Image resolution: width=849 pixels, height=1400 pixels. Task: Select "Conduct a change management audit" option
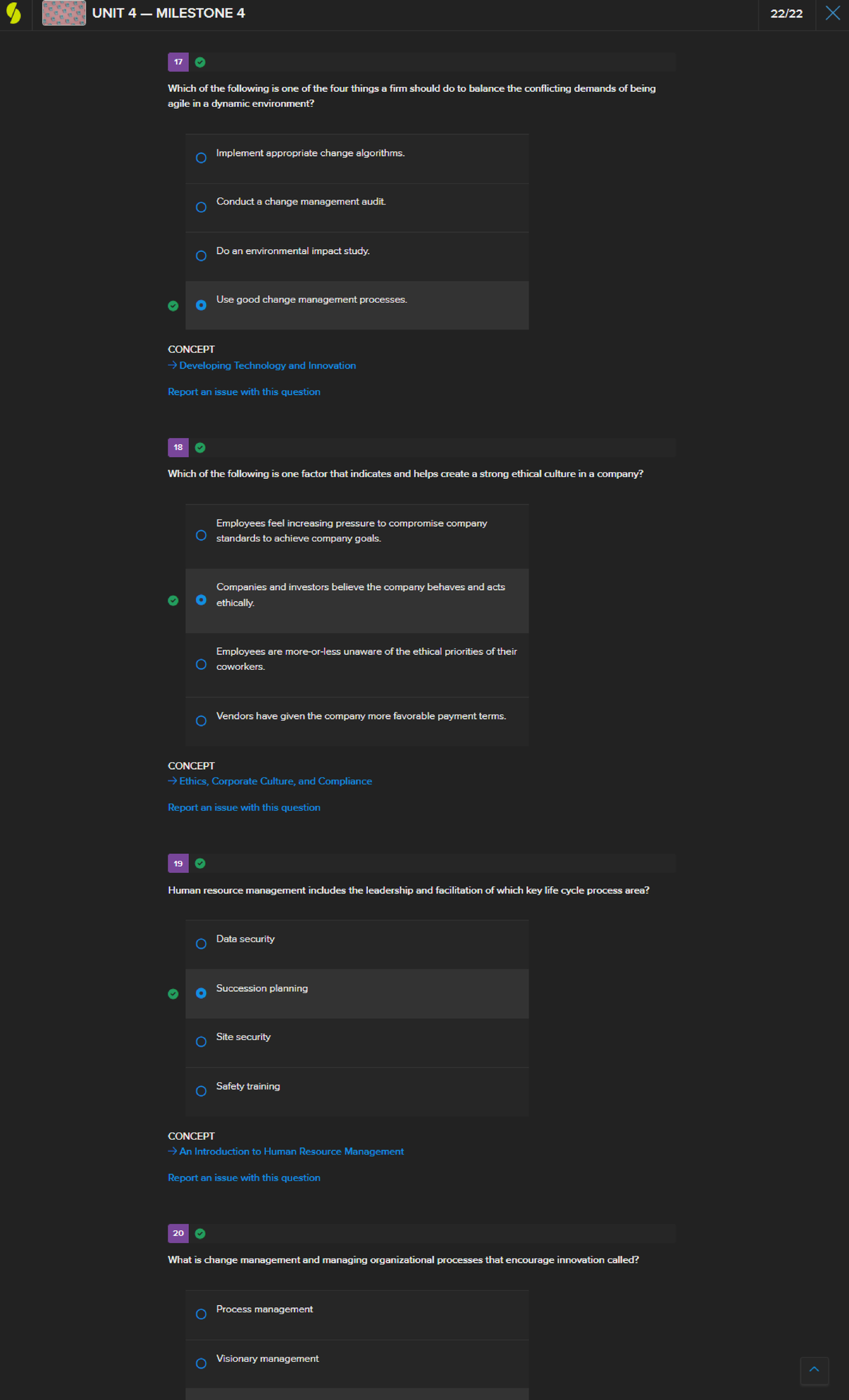coord(202,207)
